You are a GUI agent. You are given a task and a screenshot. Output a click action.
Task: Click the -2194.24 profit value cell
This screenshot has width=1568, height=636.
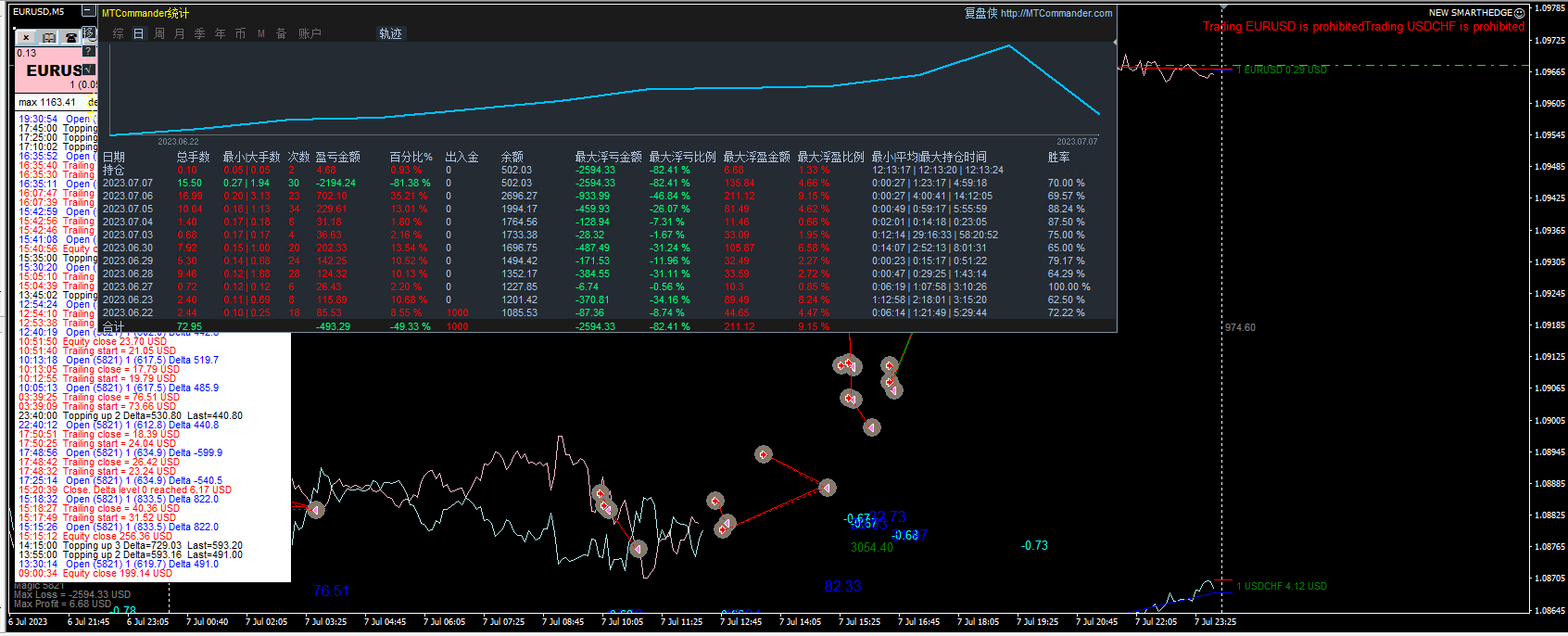(x=335, y=183)
